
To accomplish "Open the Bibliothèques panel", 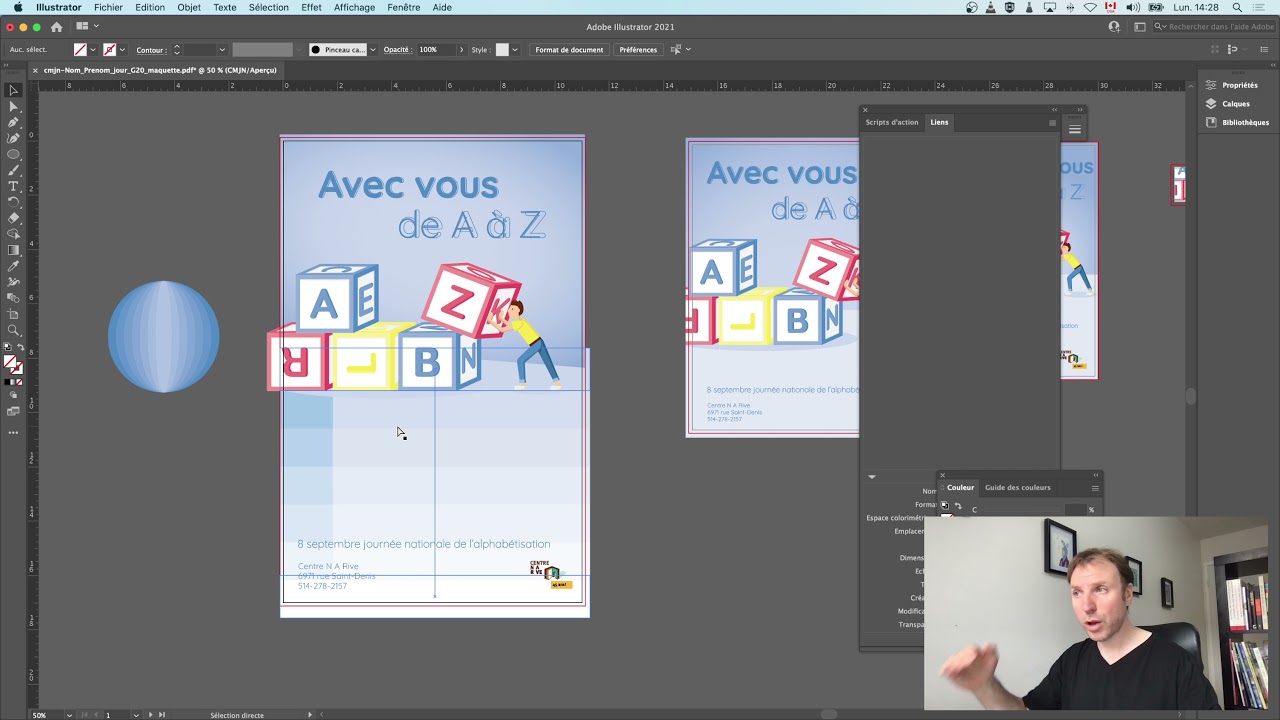I will tap(1237, 122).
